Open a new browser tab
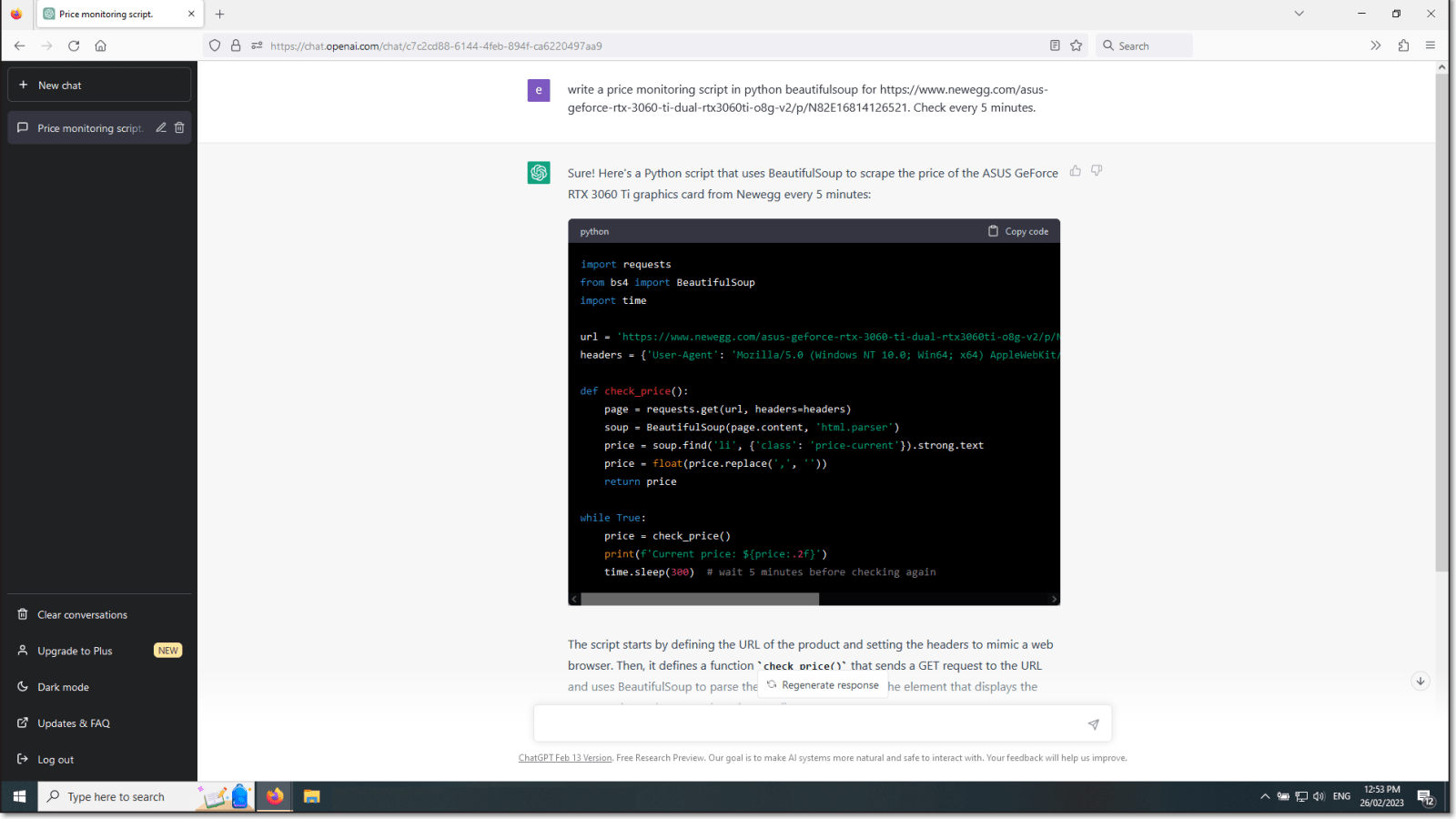The image size is (1456, 819). (x=219, y=14)
